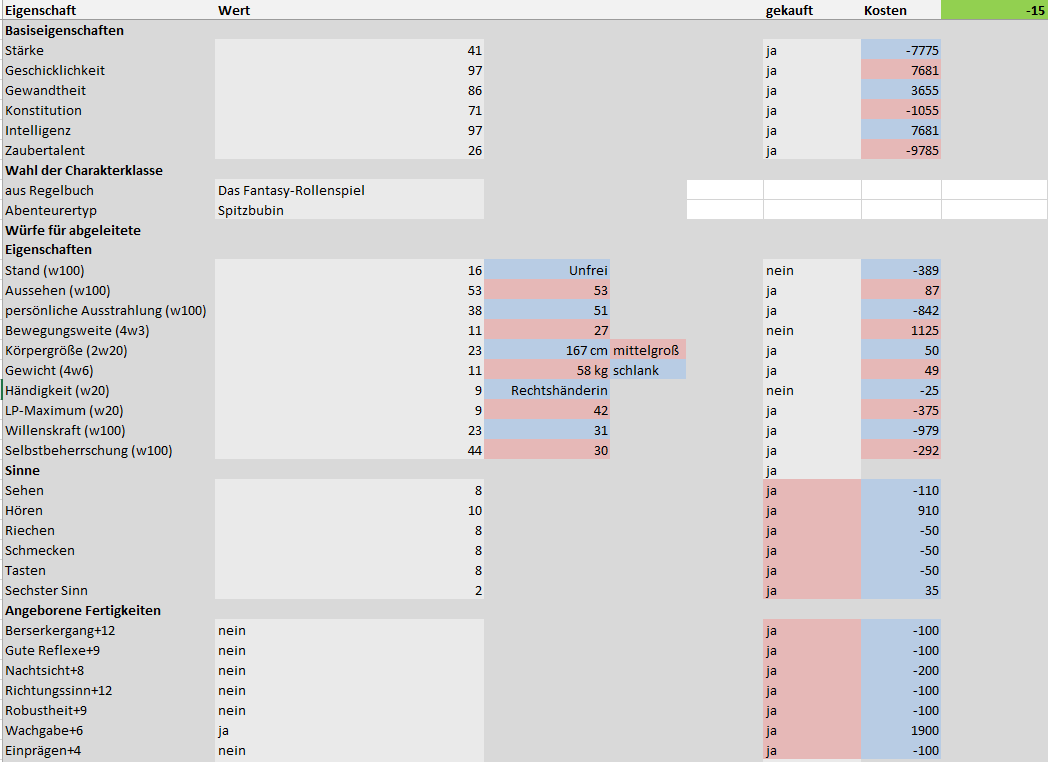Select the "Eigenschaft" header cell

pos(107,10)
